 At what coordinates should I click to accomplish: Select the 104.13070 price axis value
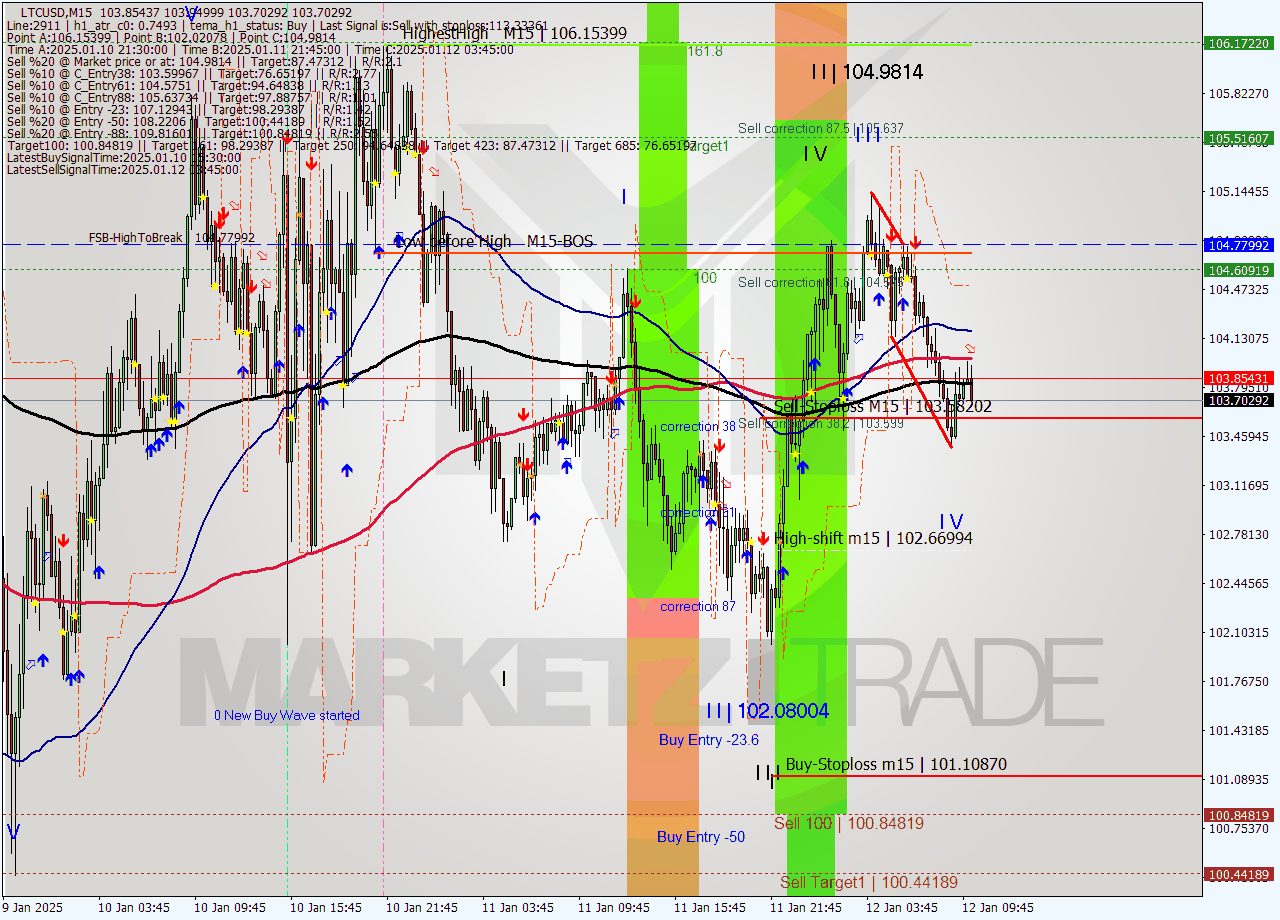(x=1239, y=338)
